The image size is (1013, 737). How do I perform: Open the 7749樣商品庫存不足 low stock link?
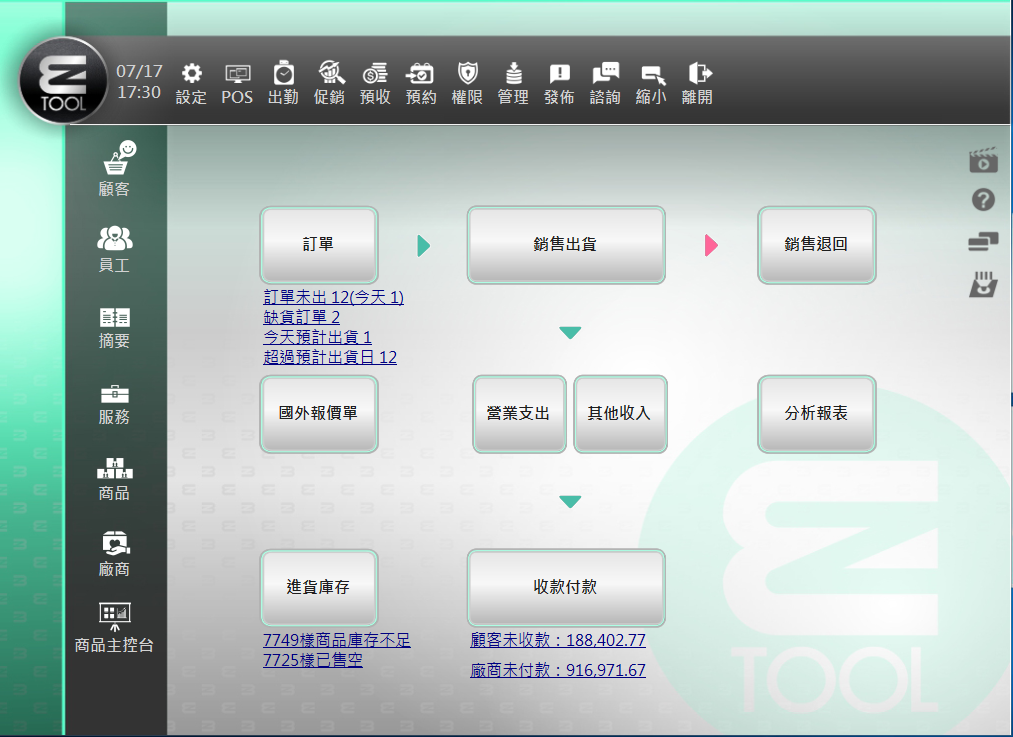tap(337, 640)
